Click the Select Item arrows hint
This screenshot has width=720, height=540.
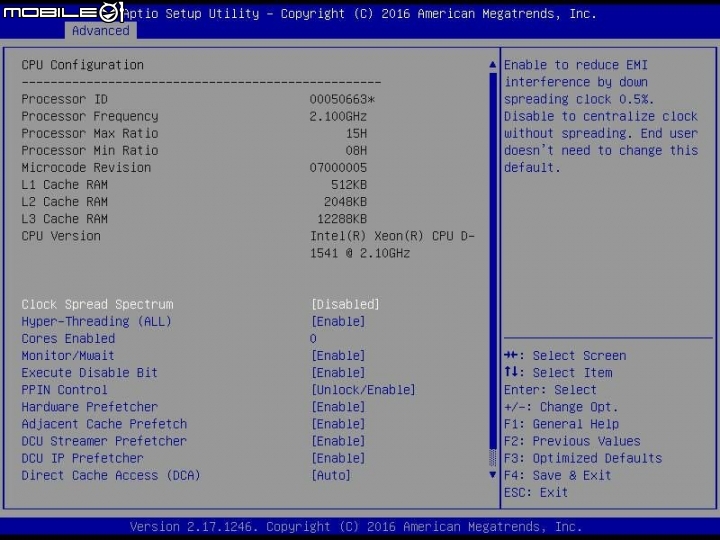(558, 372)
